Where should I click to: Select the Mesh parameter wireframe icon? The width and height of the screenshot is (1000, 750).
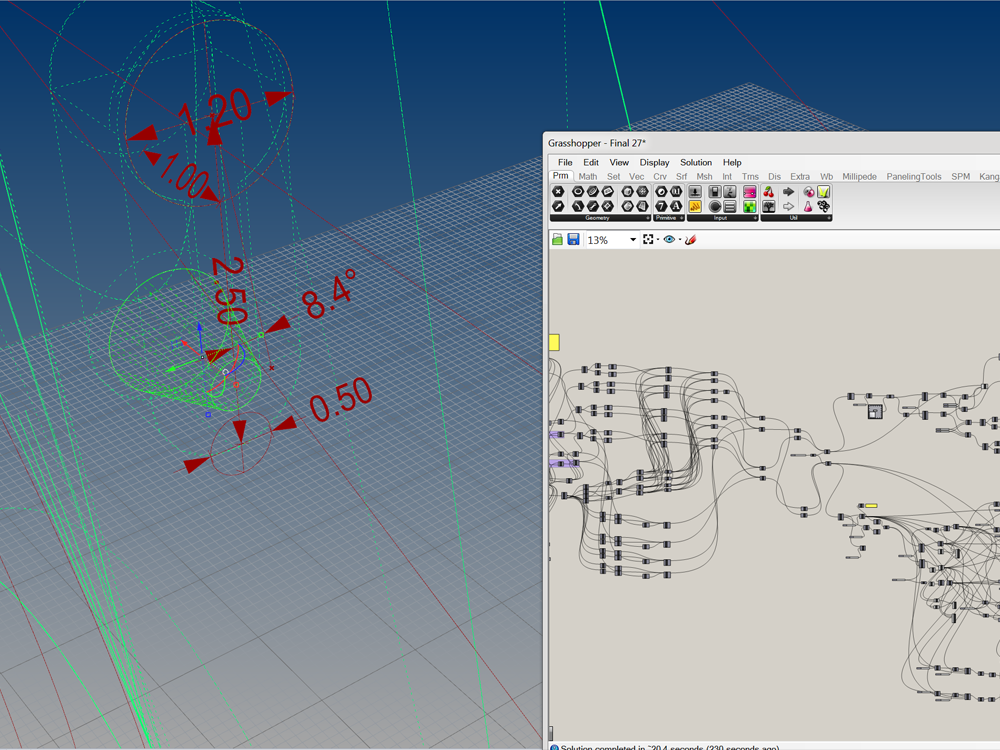pyautogui.click(x=642, y=191)
